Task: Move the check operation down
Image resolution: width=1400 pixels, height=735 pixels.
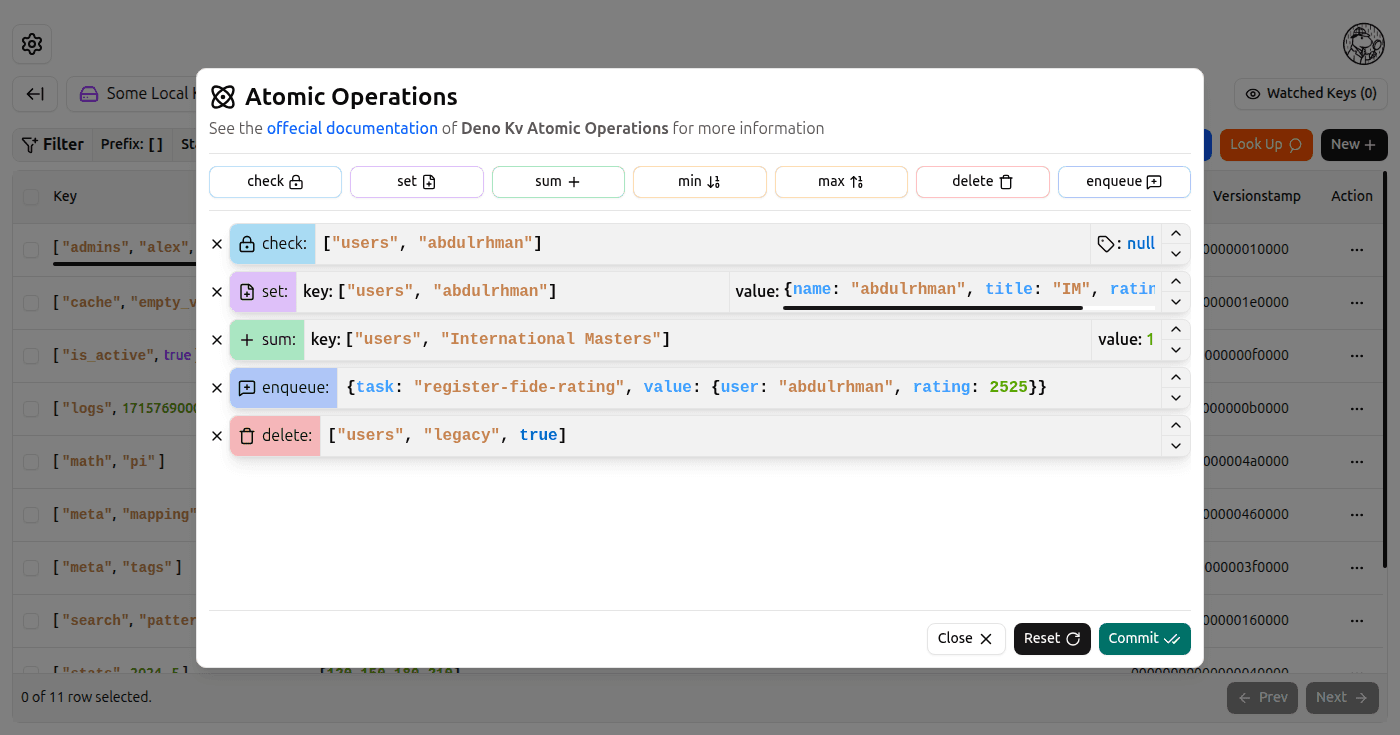Action: tap(1176, 254)
